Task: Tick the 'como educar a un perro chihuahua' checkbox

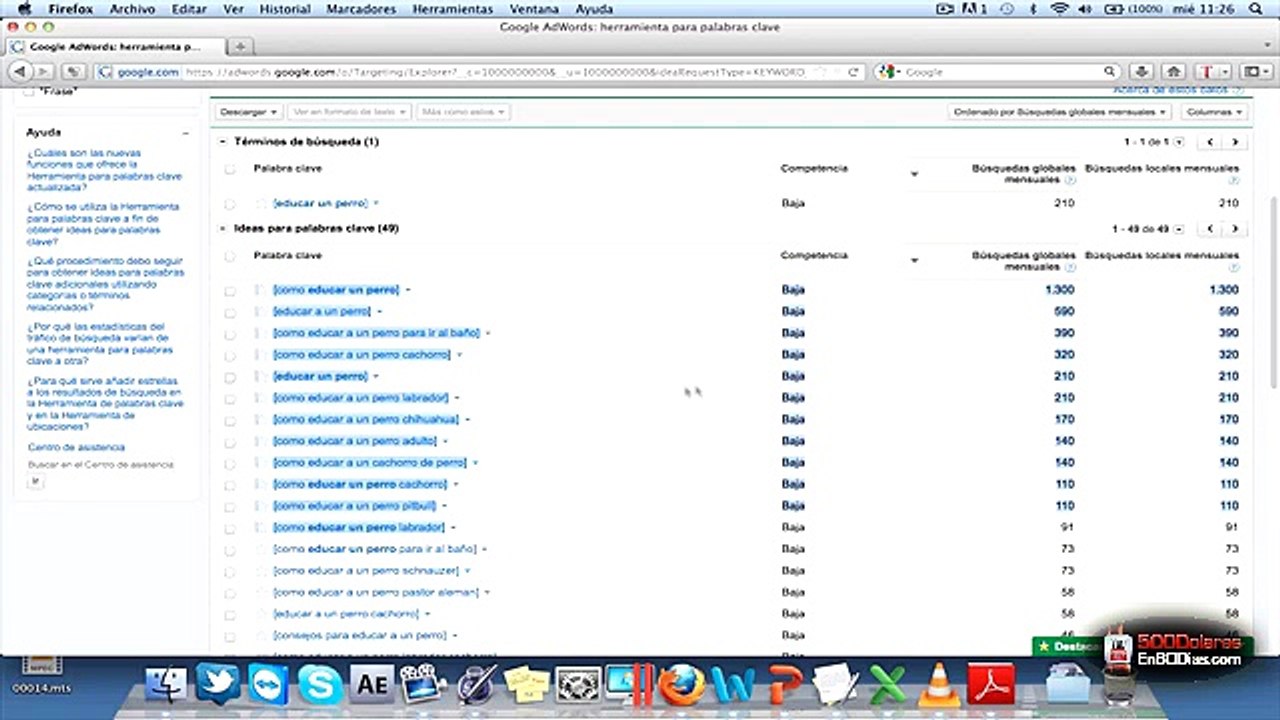Action: [230, 420]
